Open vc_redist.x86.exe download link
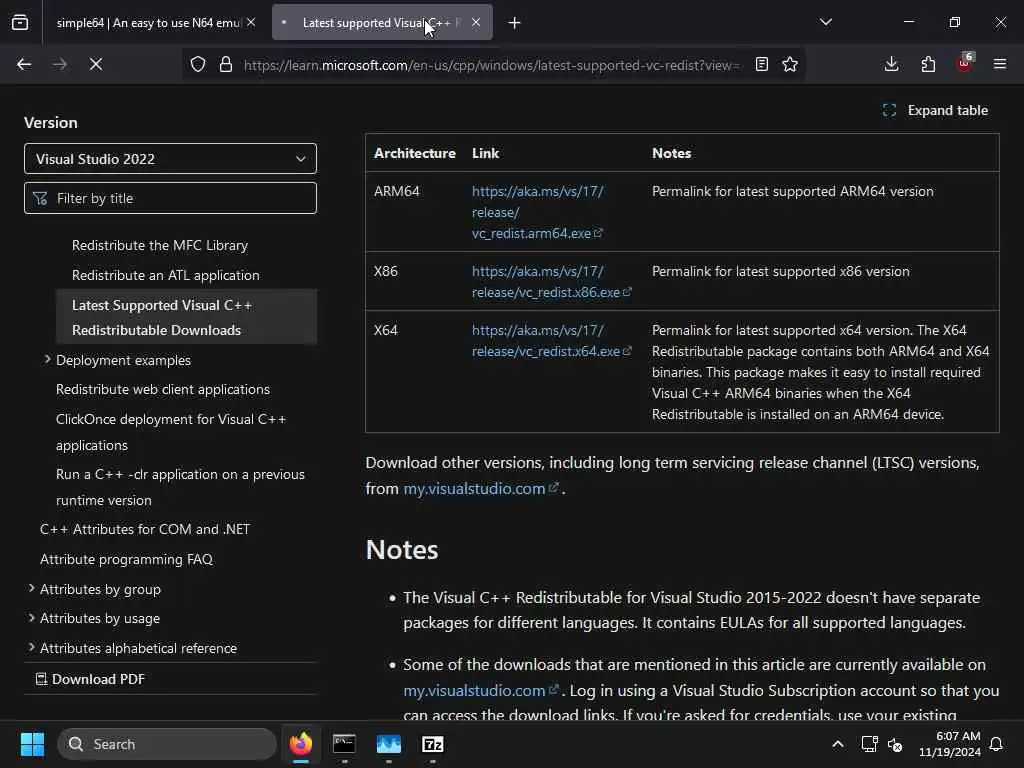This screenshot has height=768, width=1024. point(552,281)
